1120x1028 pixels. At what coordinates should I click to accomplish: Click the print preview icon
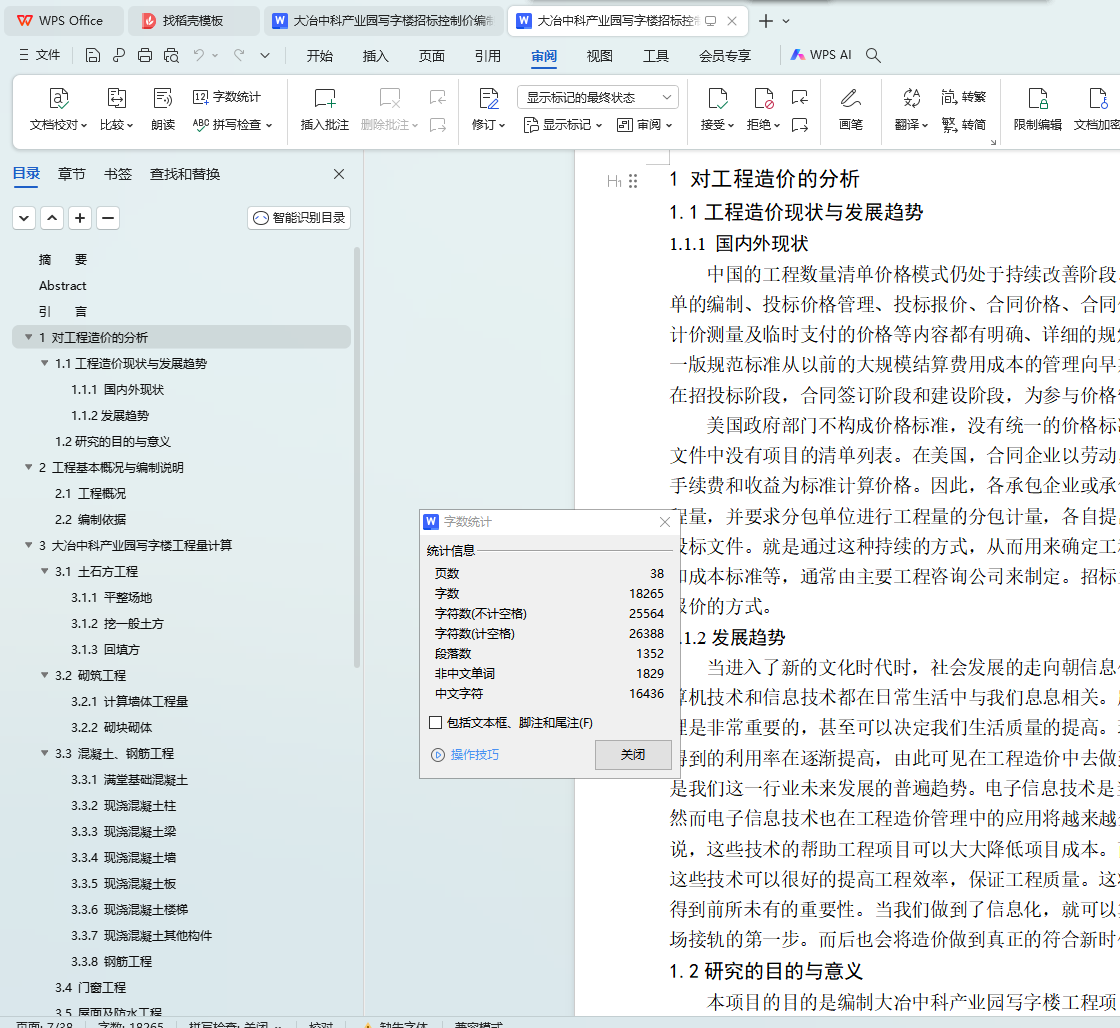(171, 55)
